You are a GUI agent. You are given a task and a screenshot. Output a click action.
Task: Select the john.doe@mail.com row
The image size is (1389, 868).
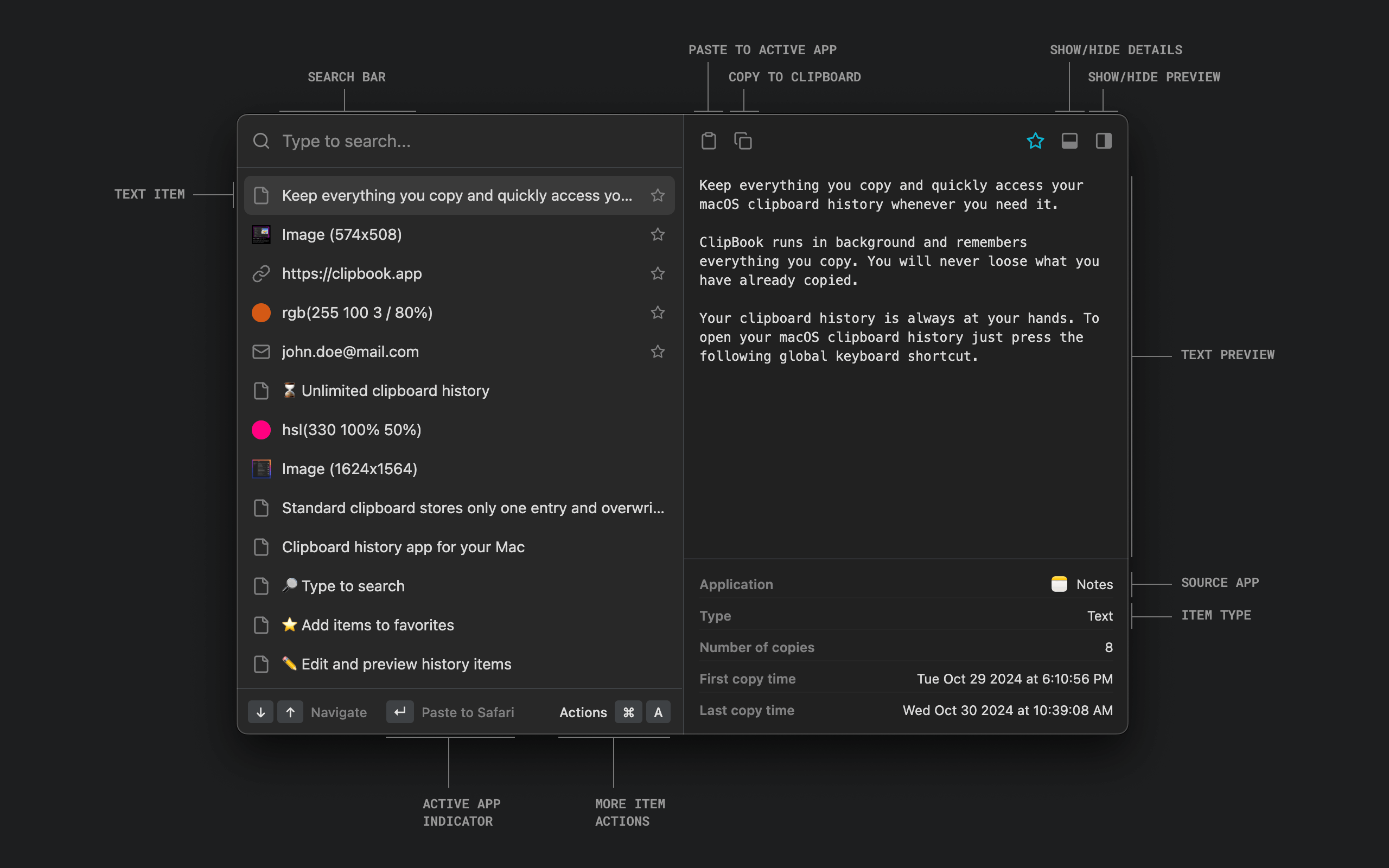pyautogui.click(x=459, y=352)
